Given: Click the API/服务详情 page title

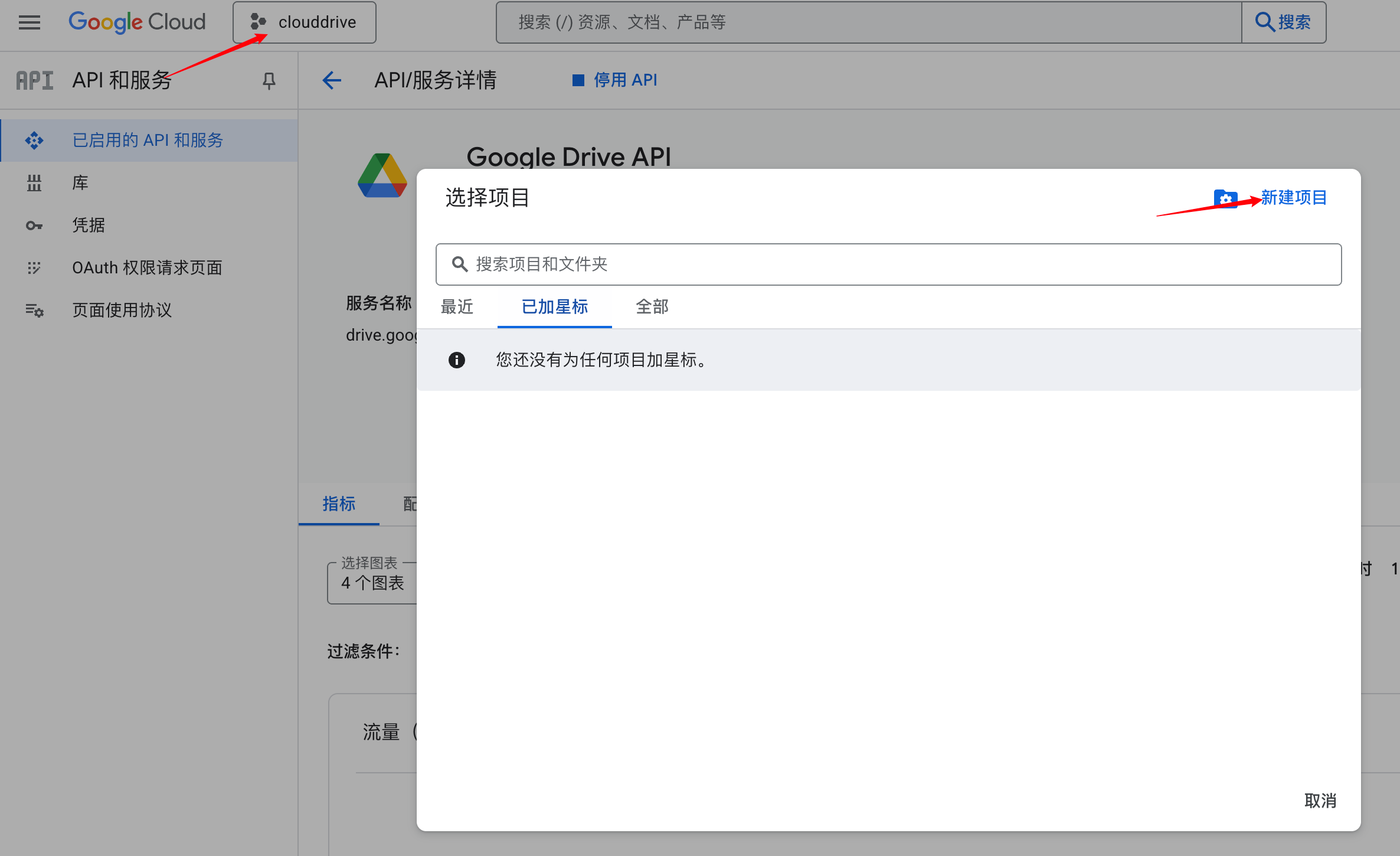Looking at the screenshot, I should point(436,80).
